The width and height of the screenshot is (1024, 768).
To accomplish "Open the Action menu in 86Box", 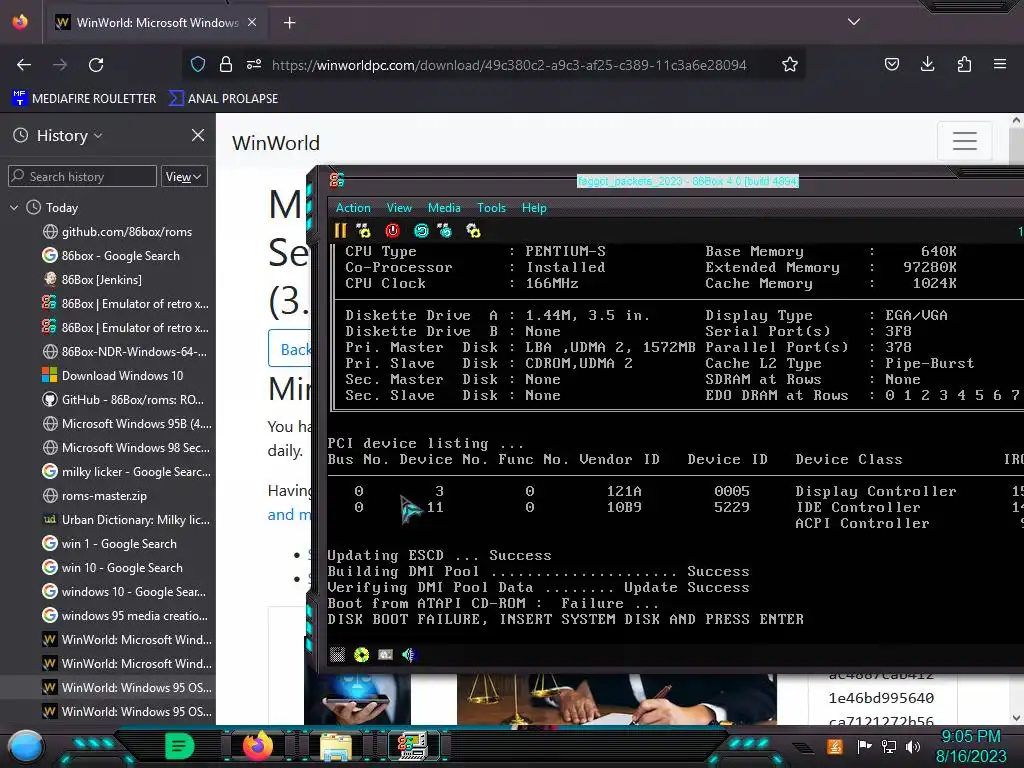I will (353, 208).
